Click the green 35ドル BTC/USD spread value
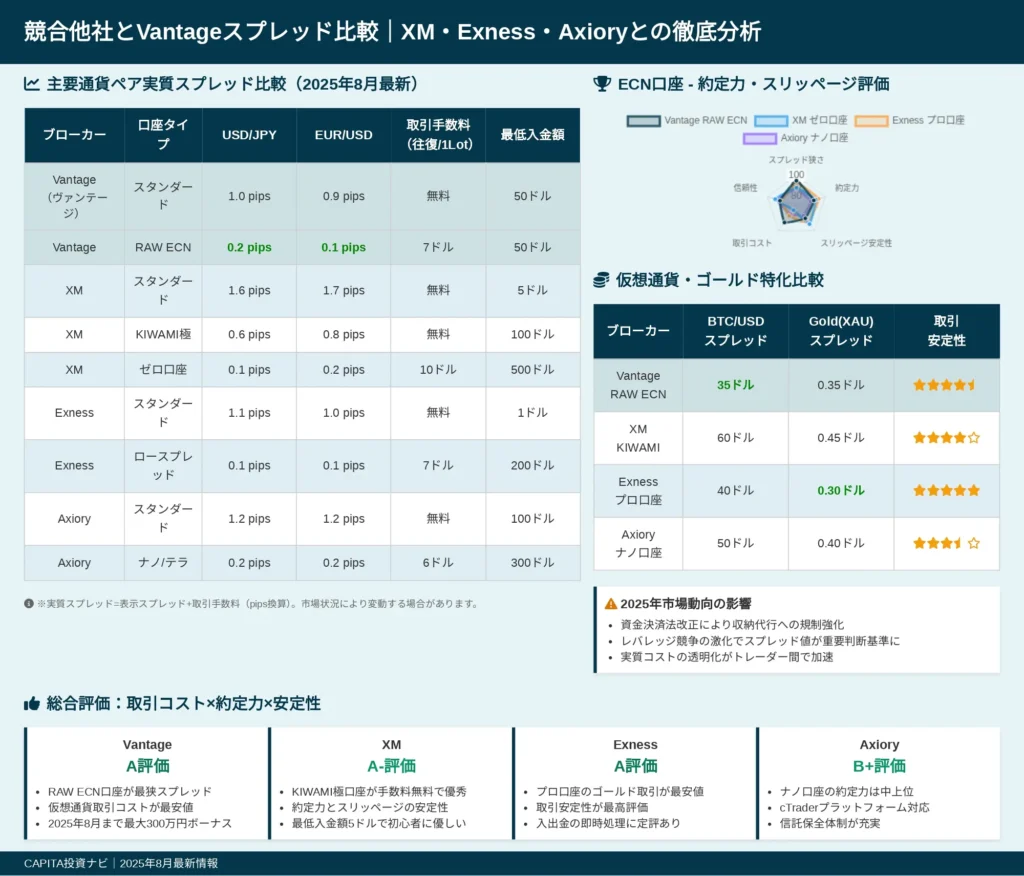The image size is (1024, 876). click(735, 385)
